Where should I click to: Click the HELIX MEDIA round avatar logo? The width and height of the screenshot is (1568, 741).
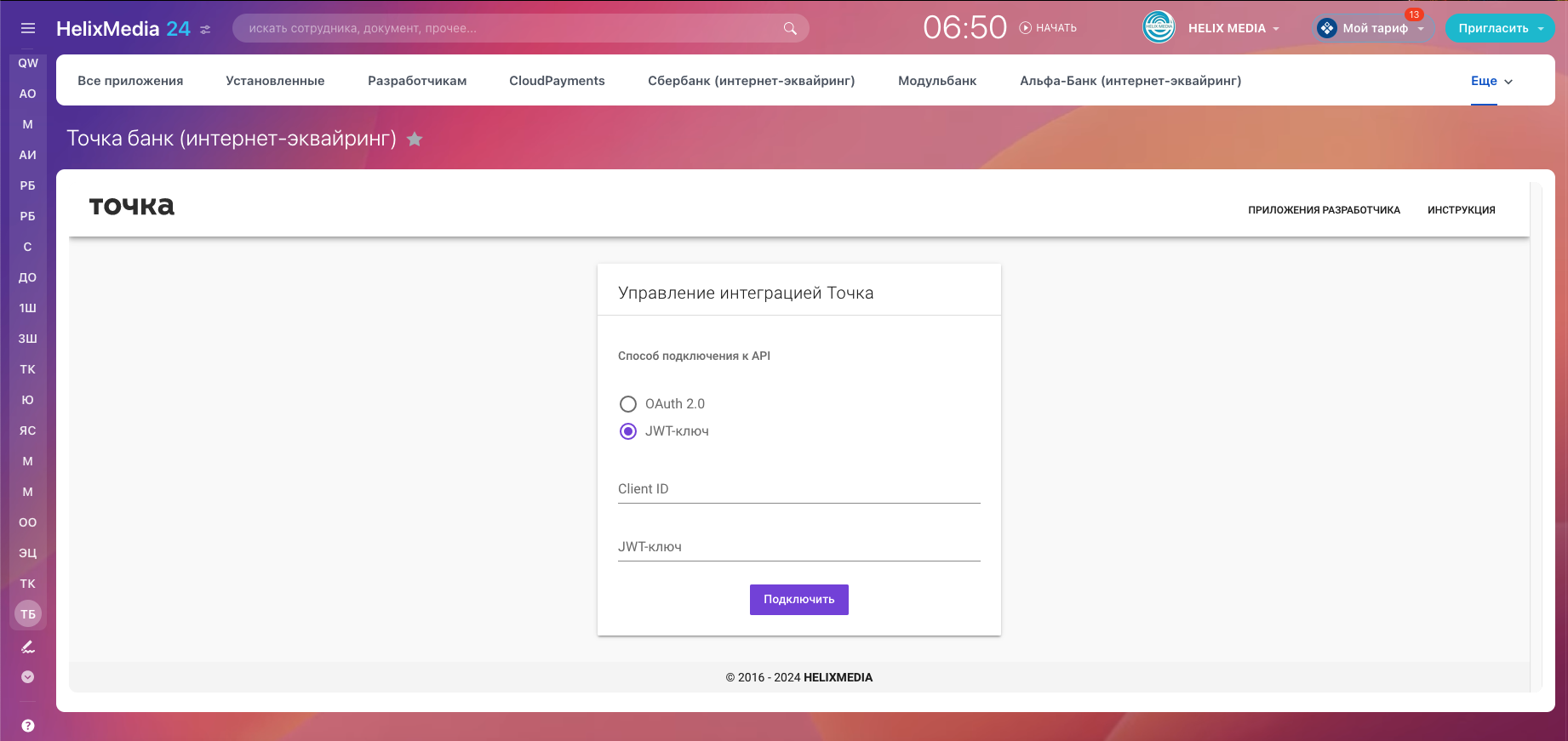1159,27
